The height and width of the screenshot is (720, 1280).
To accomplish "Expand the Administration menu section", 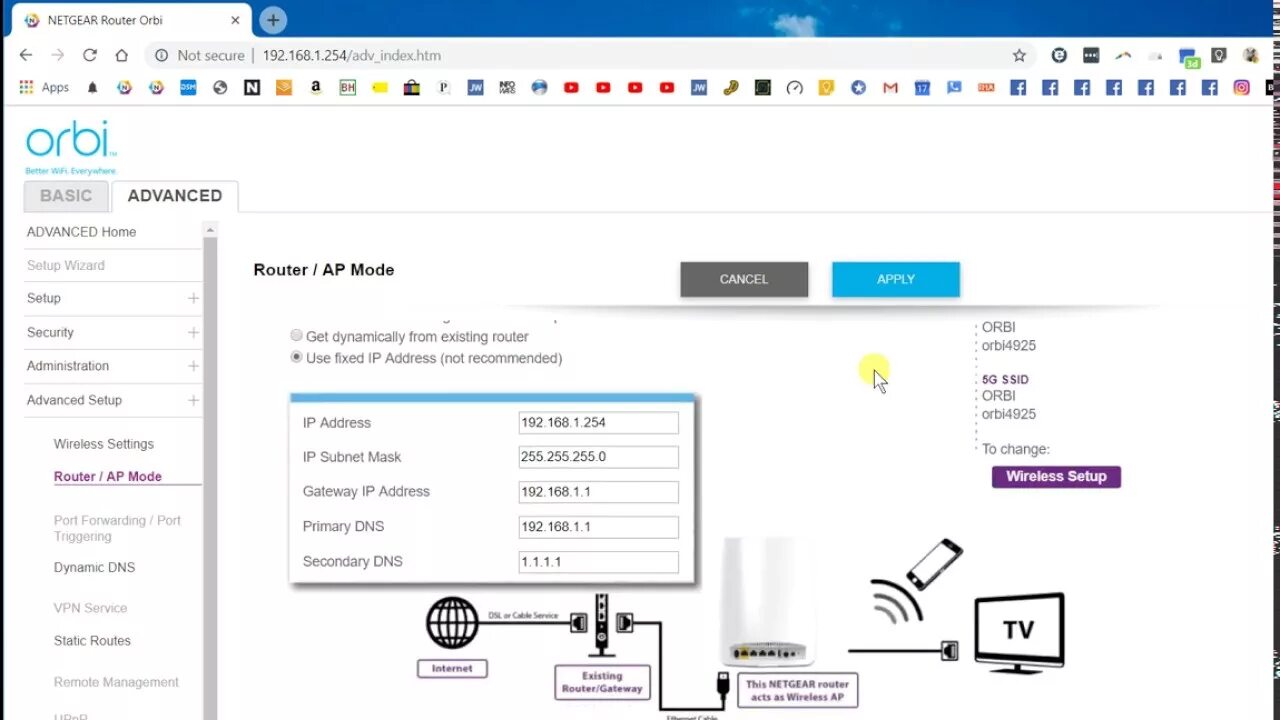I will pyautogui.click(x=193, y=366).
